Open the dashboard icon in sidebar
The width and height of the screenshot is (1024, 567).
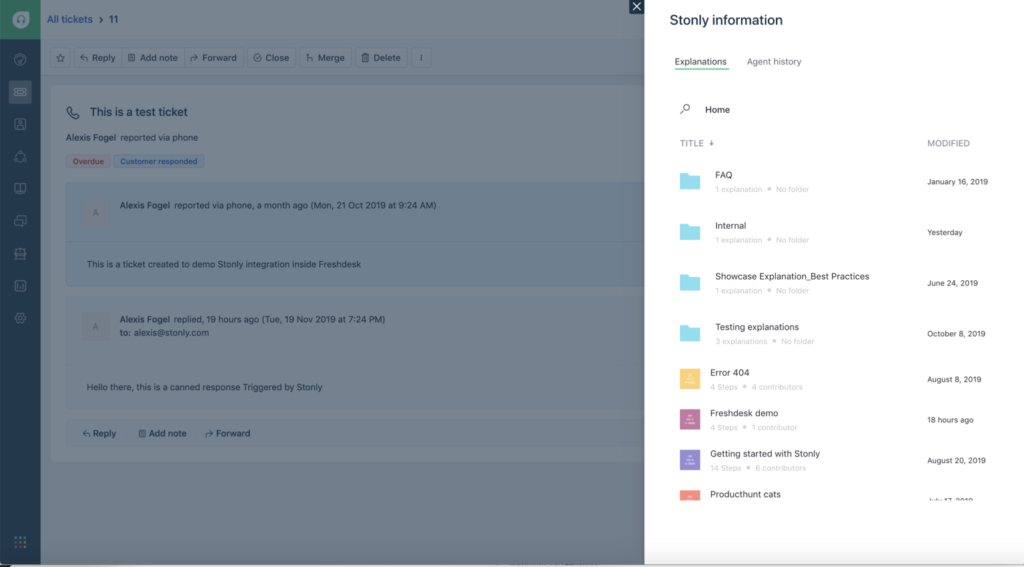coord(20,59)
